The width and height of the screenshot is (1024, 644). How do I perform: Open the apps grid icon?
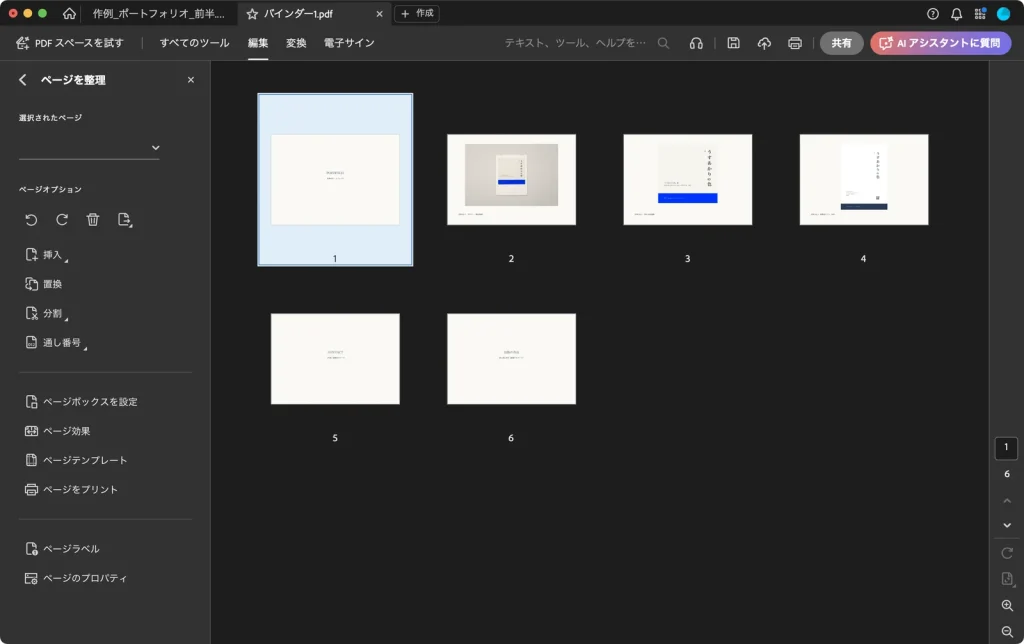tap(980, 14)
